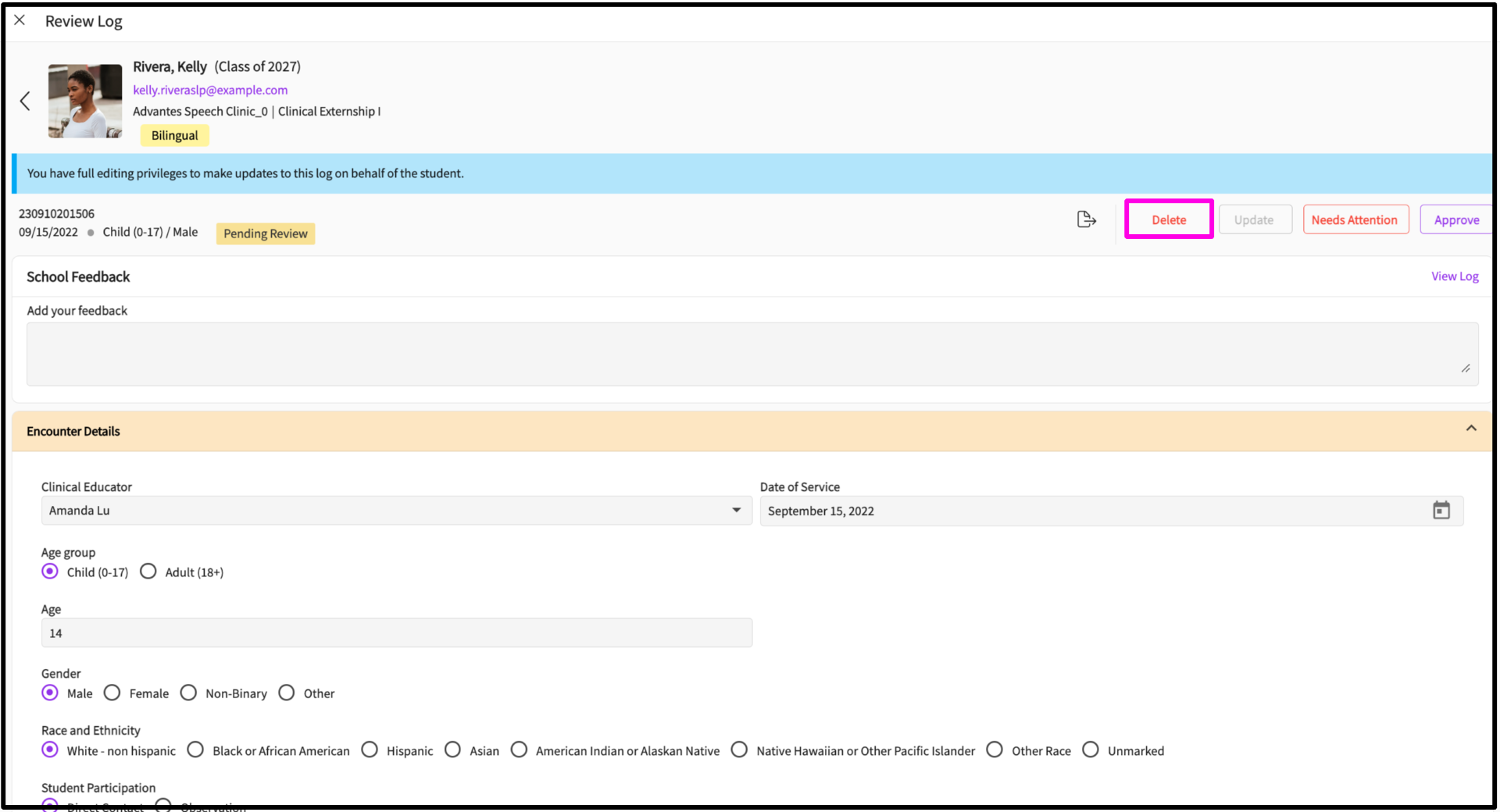Image resolution: width=1500 pixels, height=812 pixels.
Task: Collapse the Encounter Details section
Action: coord(1470,429)
